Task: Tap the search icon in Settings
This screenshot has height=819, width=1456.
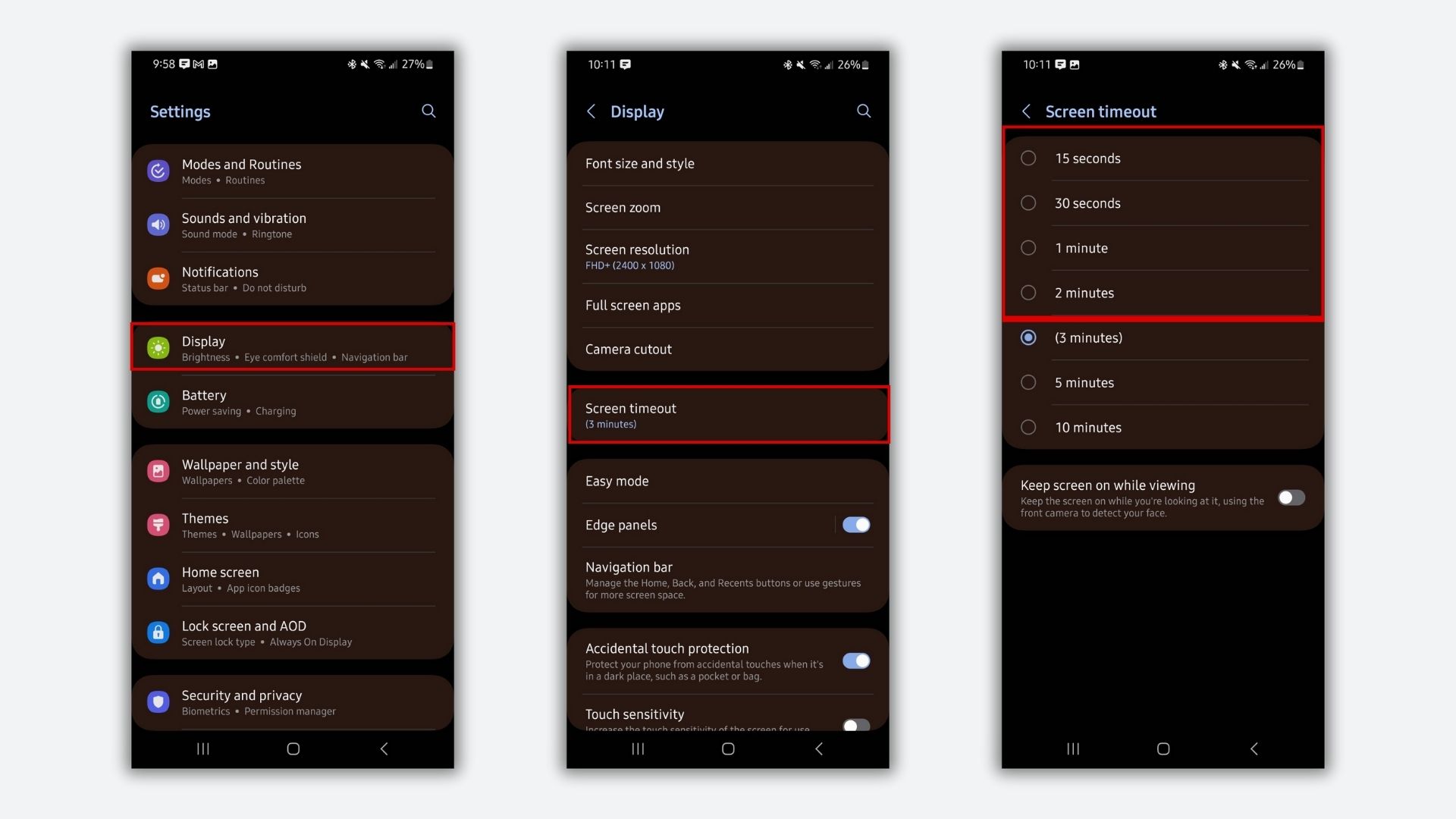Action: 428,111
